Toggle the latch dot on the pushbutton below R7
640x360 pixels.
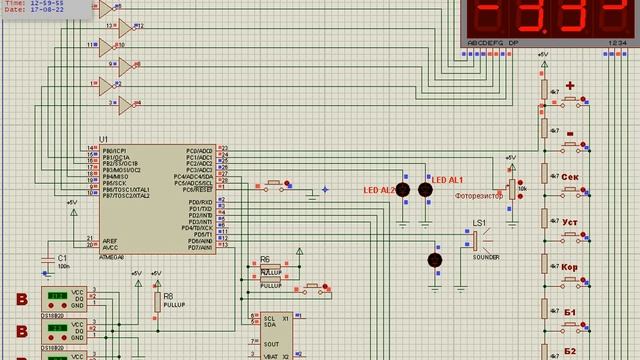[325, 287]
